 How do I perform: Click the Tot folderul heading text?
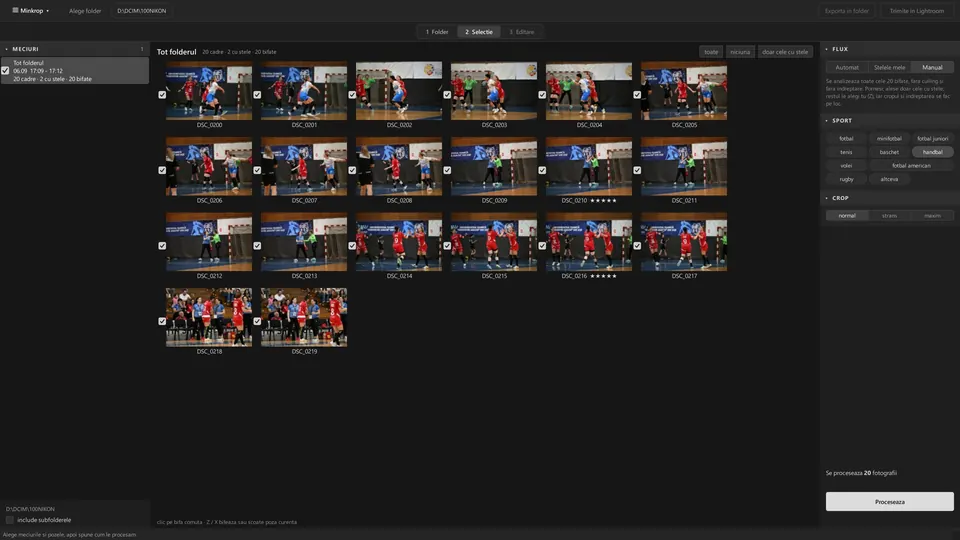[176, 52]
